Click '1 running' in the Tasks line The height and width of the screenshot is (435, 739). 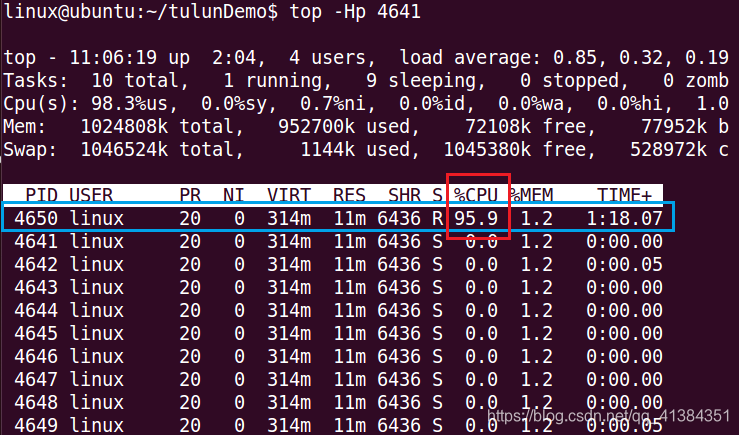tap(273, 81)
